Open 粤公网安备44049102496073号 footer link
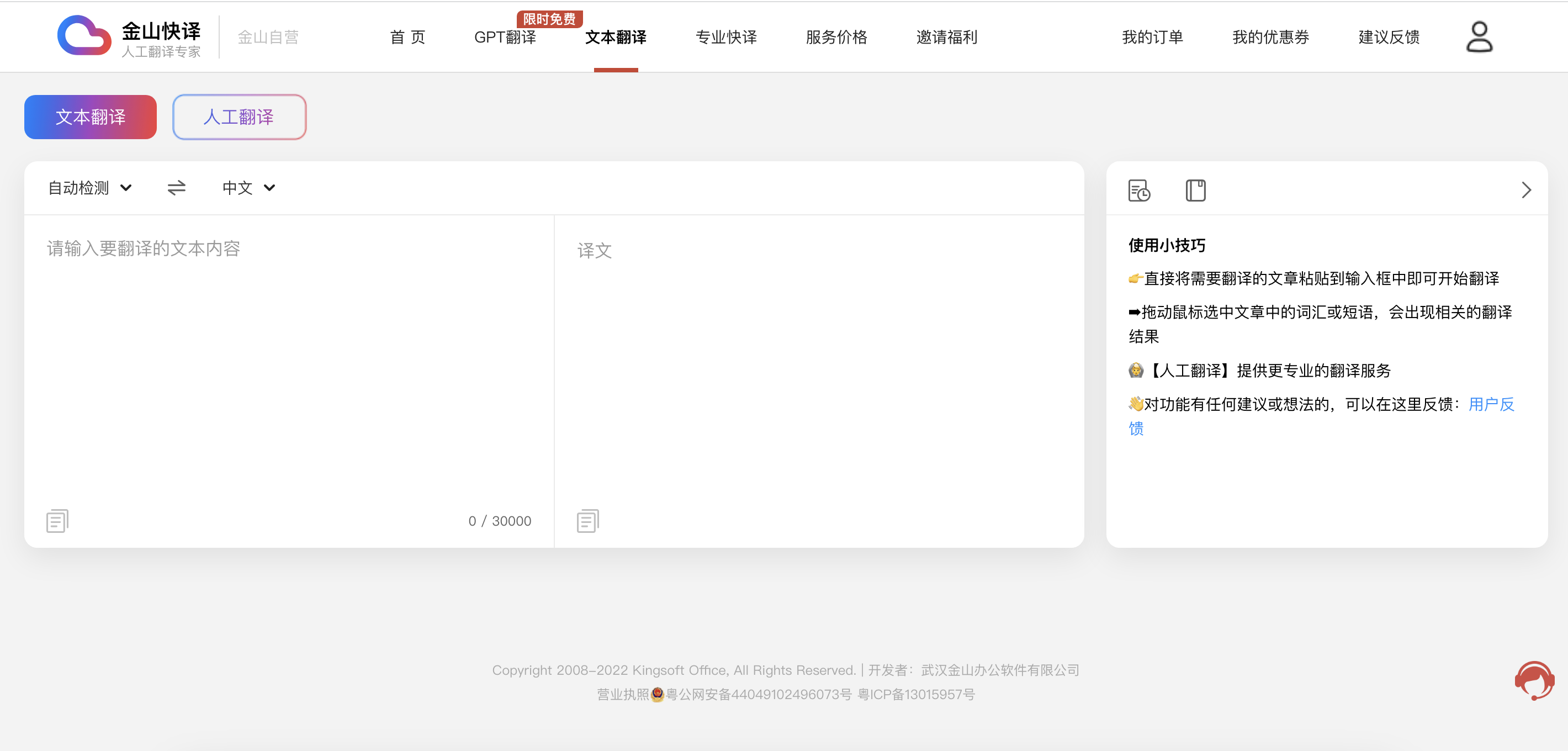Viewport: 1568px width, 751px height. coord(759,695)
